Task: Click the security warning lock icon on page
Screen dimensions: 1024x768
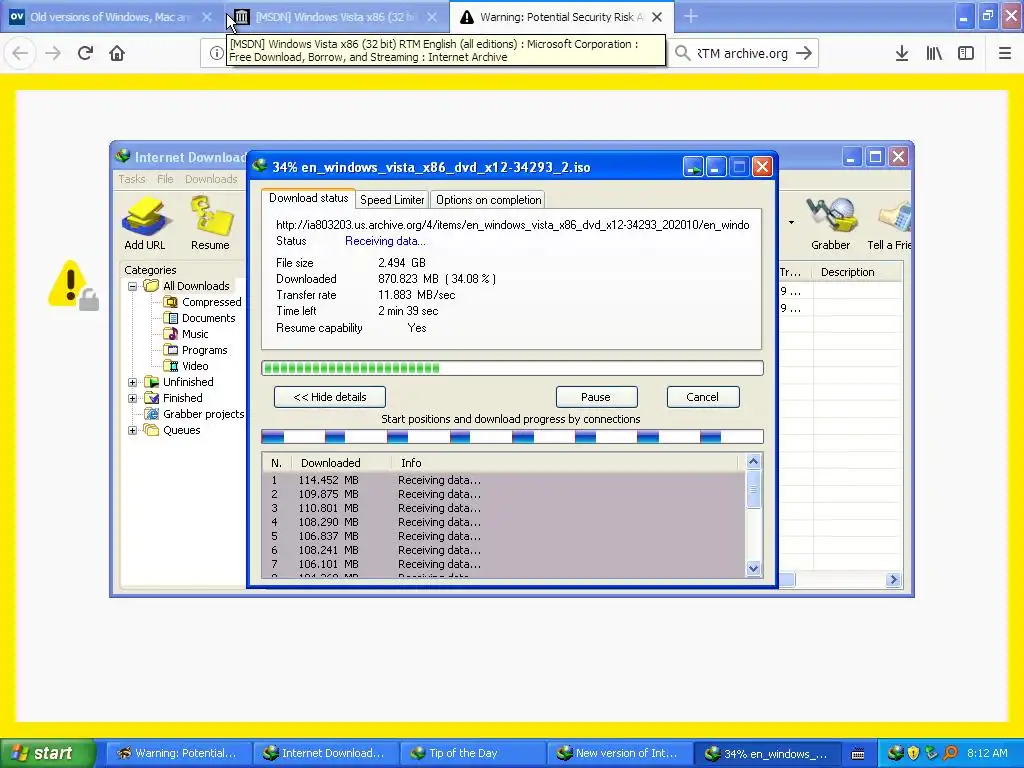Action: click(x=74, y=285)
